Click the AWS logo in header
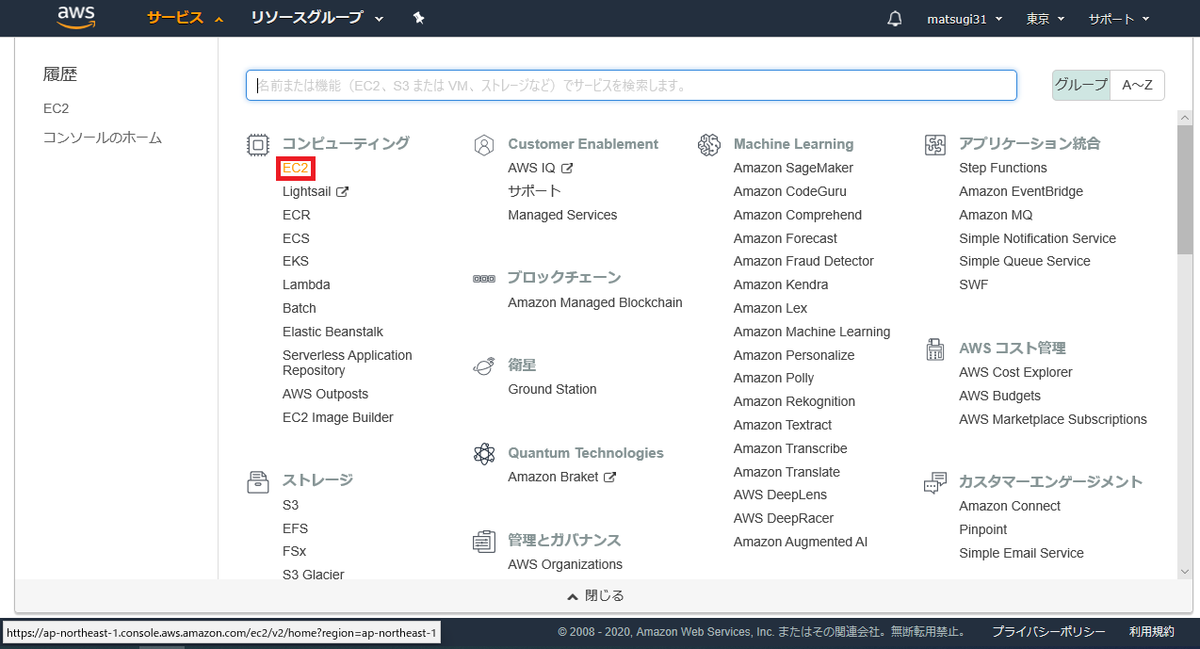Image resolution: width=1200 pixels, height=649 pixels. coord(76,17)
